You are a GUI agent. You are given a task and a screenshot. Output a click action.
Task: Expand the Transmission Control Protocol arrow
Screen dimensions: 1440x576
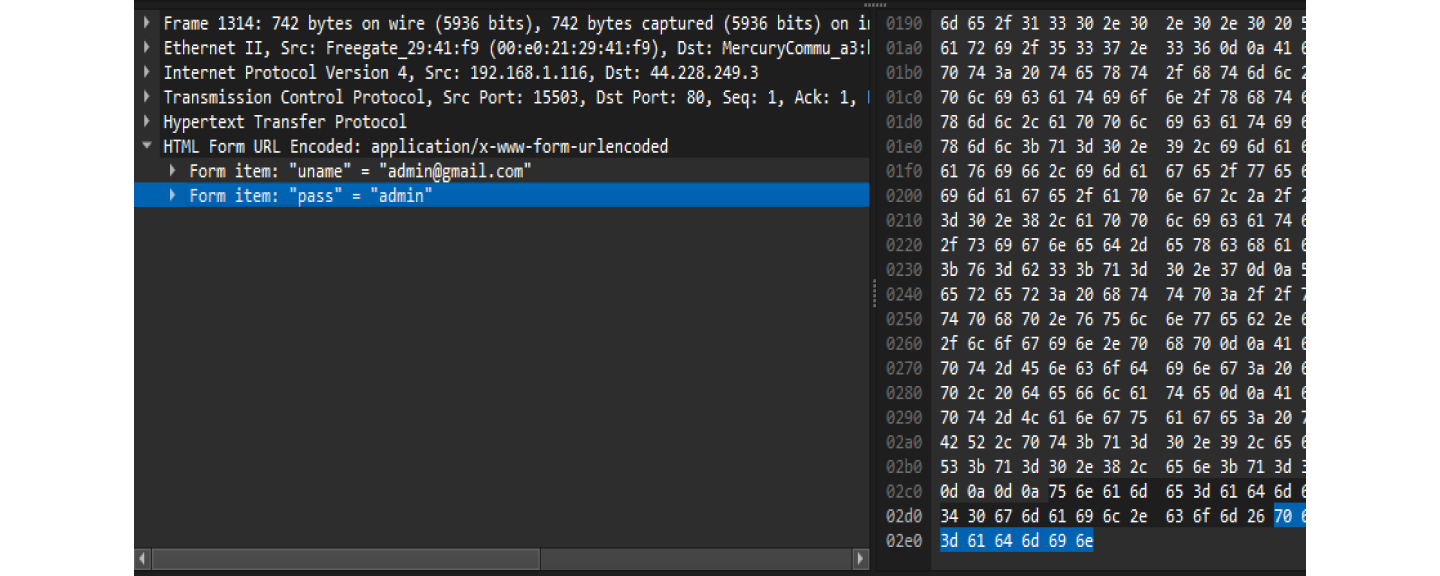coord(147,97)
